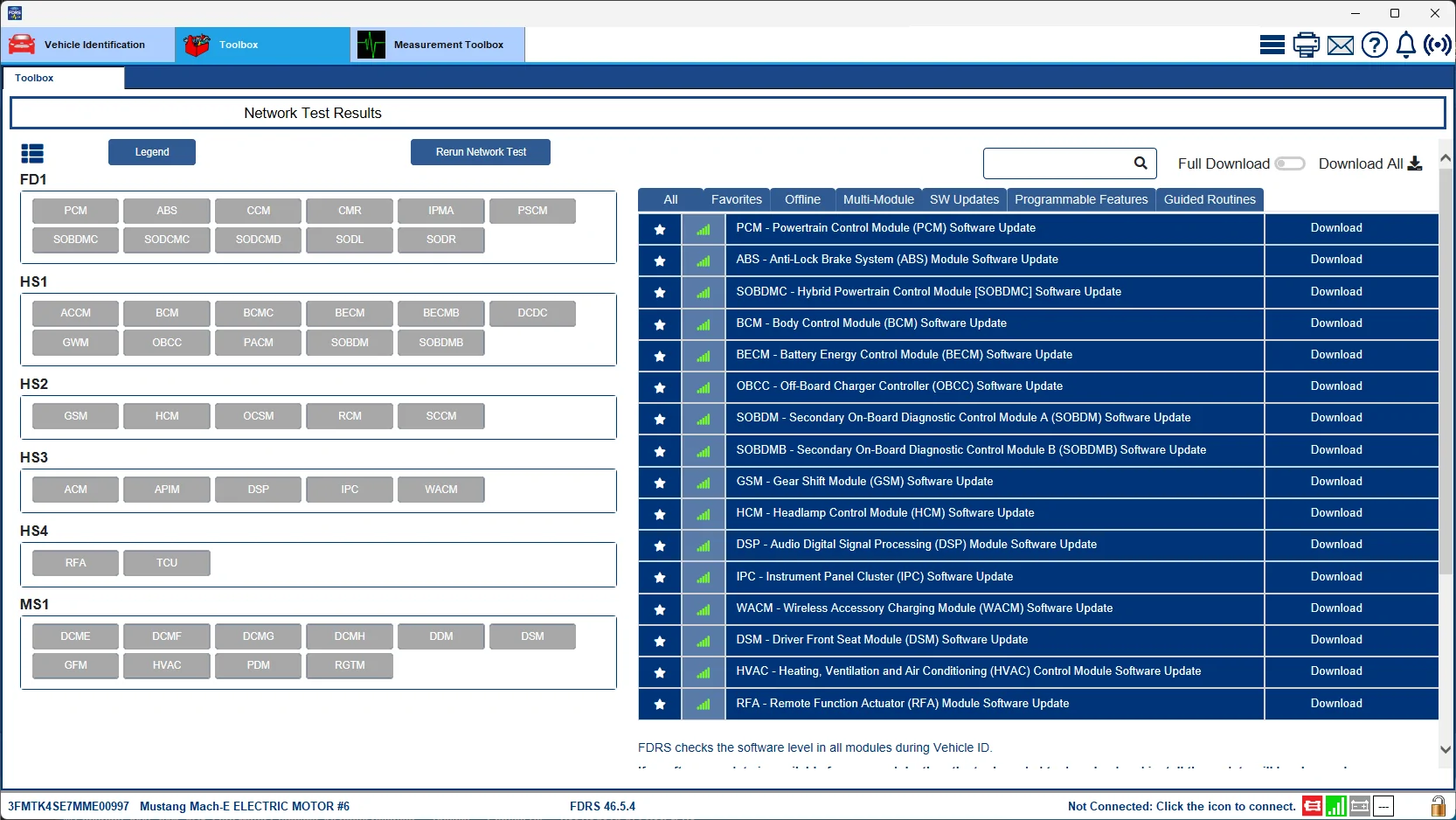Open notifications bell icon
This screenshot has height=820, width=1456.
1405,45
